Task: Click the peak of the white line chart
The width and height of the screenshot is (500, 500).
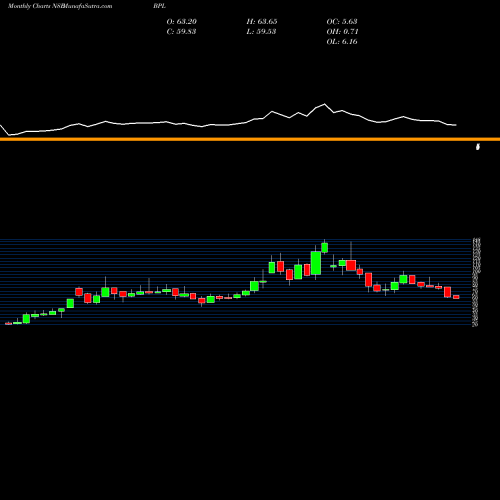Action: pos(324,104)
